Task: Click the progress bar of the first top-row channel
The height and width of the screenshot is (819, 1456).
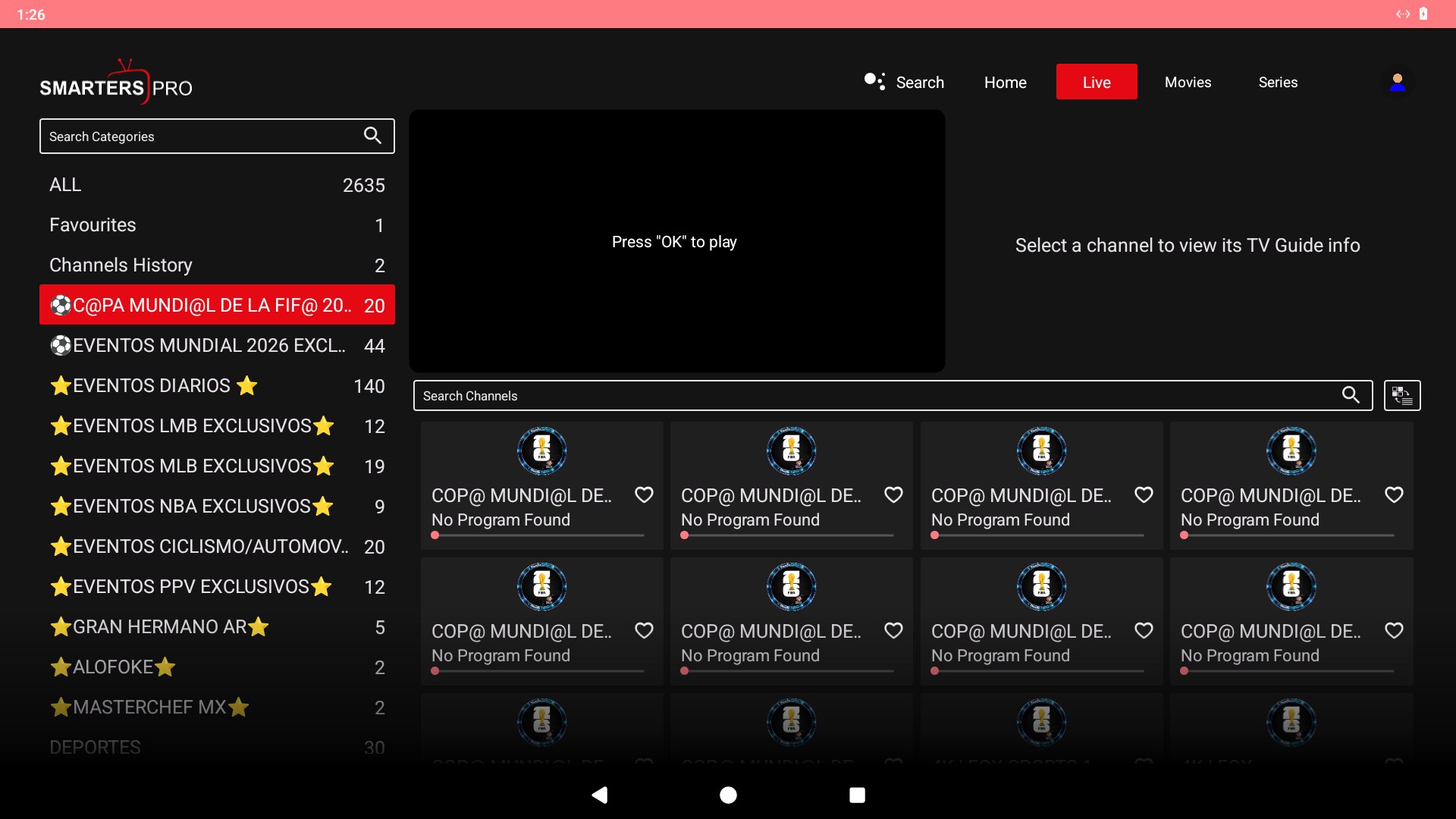Action: [x=538, y=535]
